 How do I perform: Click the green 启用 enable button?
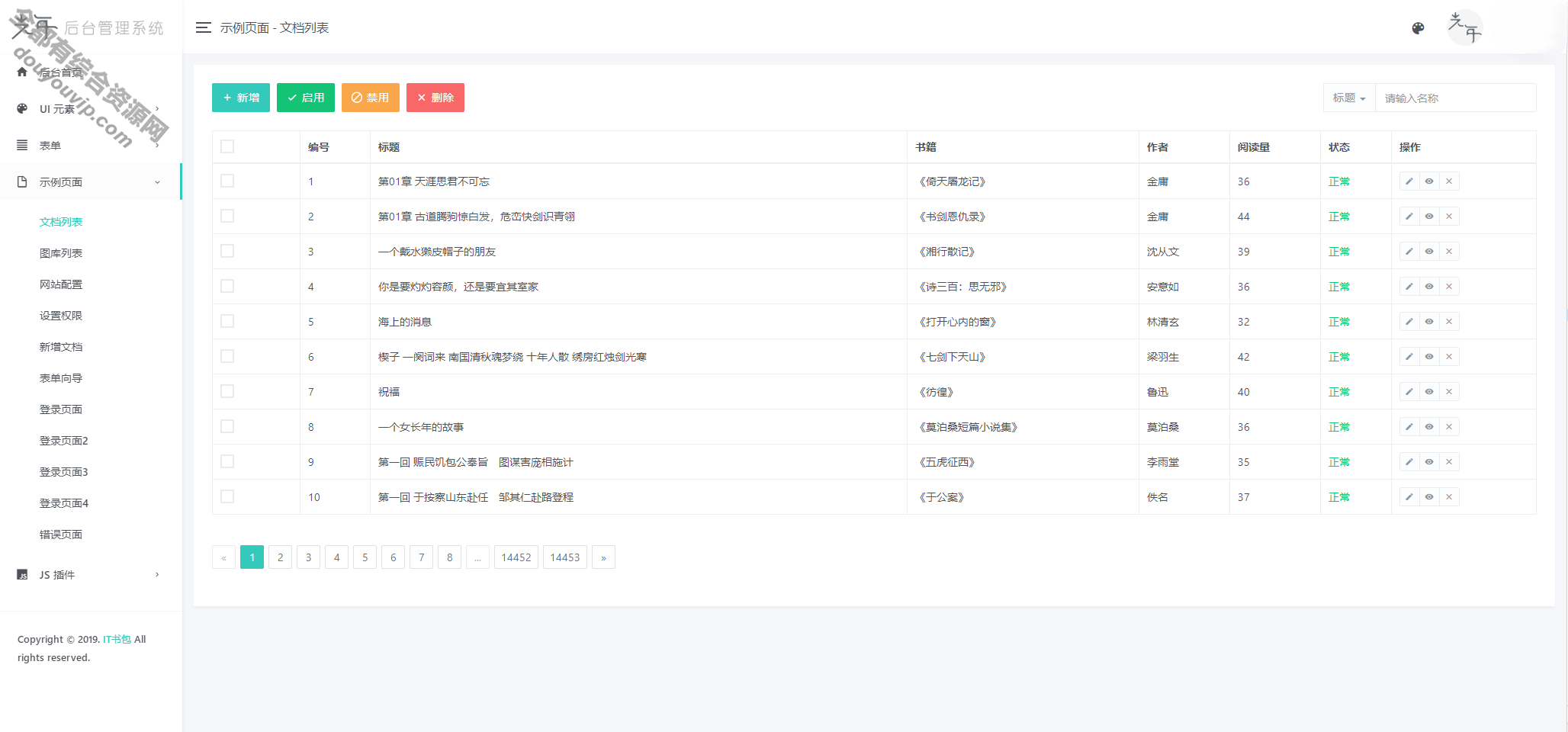(x=306, y=98)
